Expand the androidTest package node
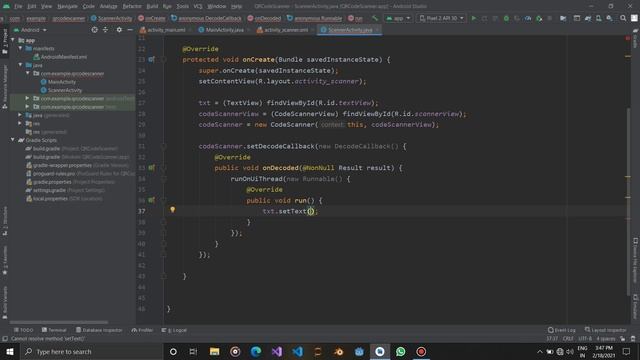Image resolution: width=640 pixels, height=360 pixels. coord(27,98)
